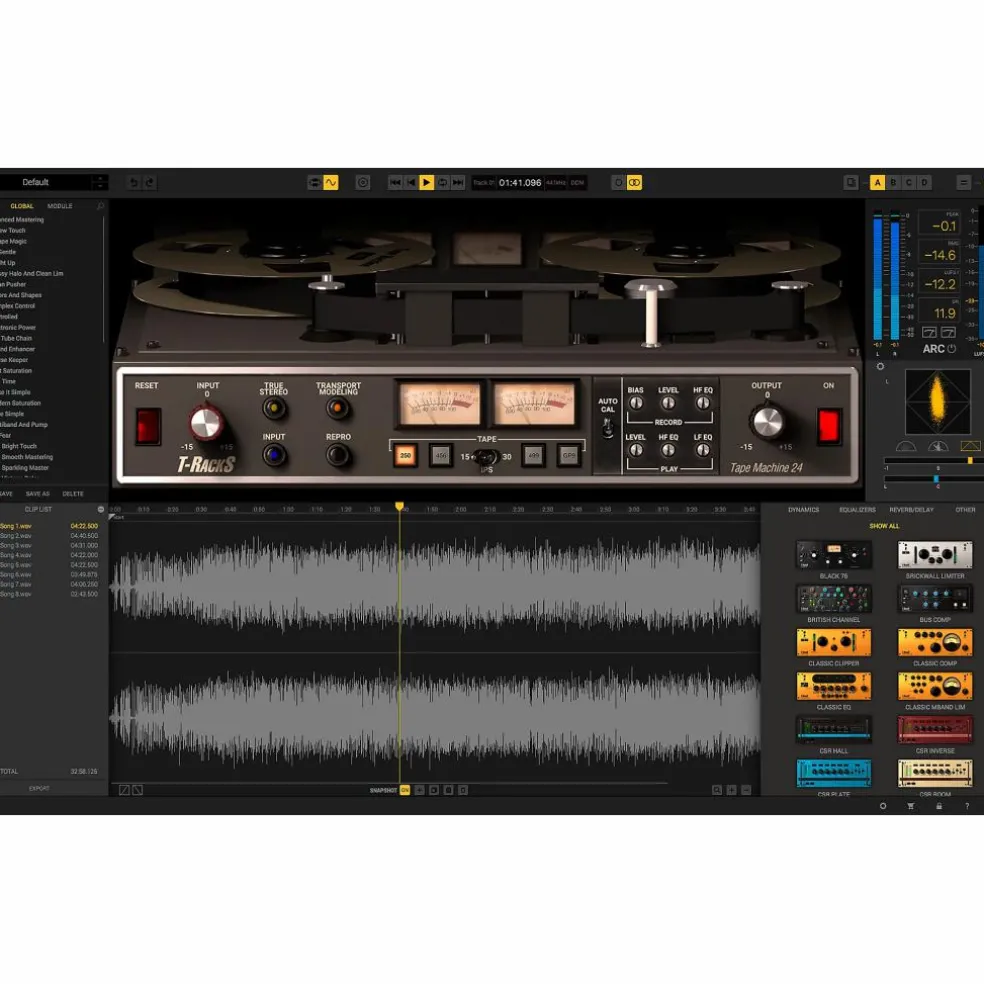Select the highlighted phase scope view icon
Screen dimensions: 984x984
(970, 446)
